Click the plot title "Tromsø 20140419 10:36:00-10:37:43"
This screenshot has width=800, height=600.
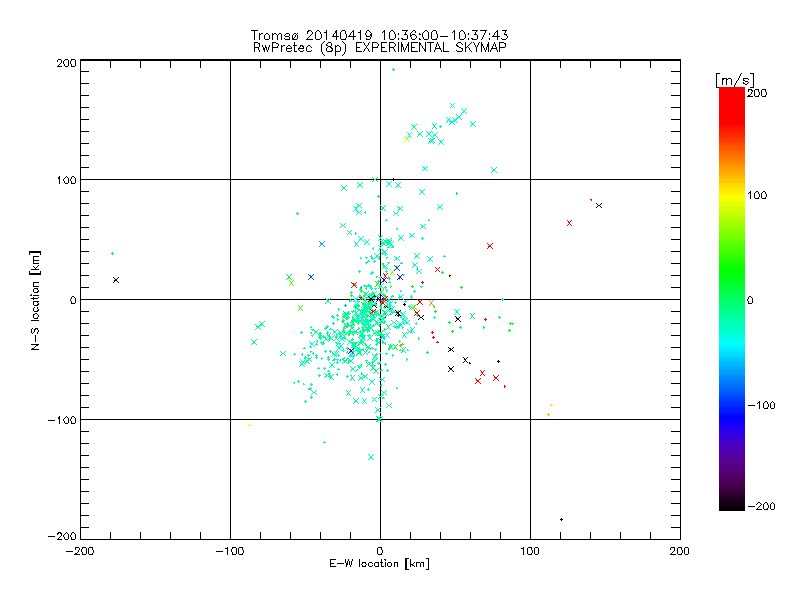coord(379,35)
